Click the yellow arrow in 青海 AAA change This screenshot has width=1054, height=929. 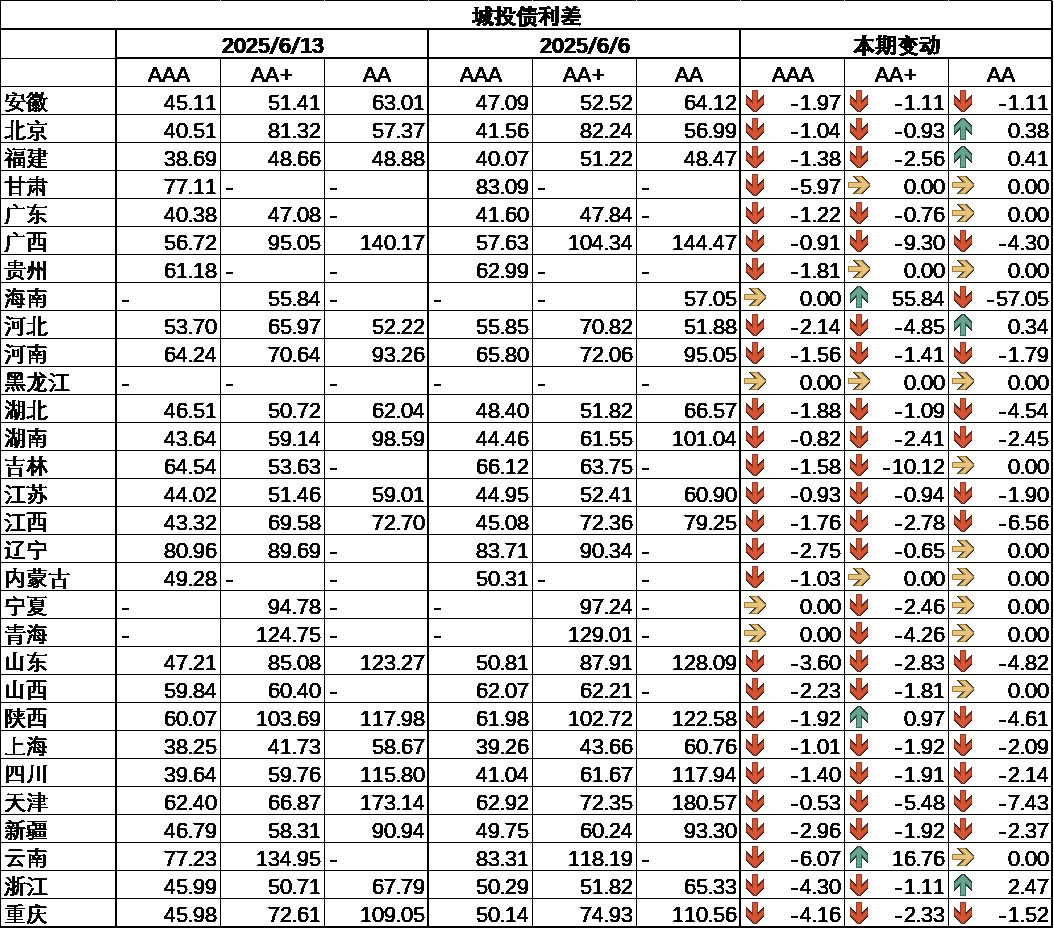pyautogui.click(x=755, y=634)
